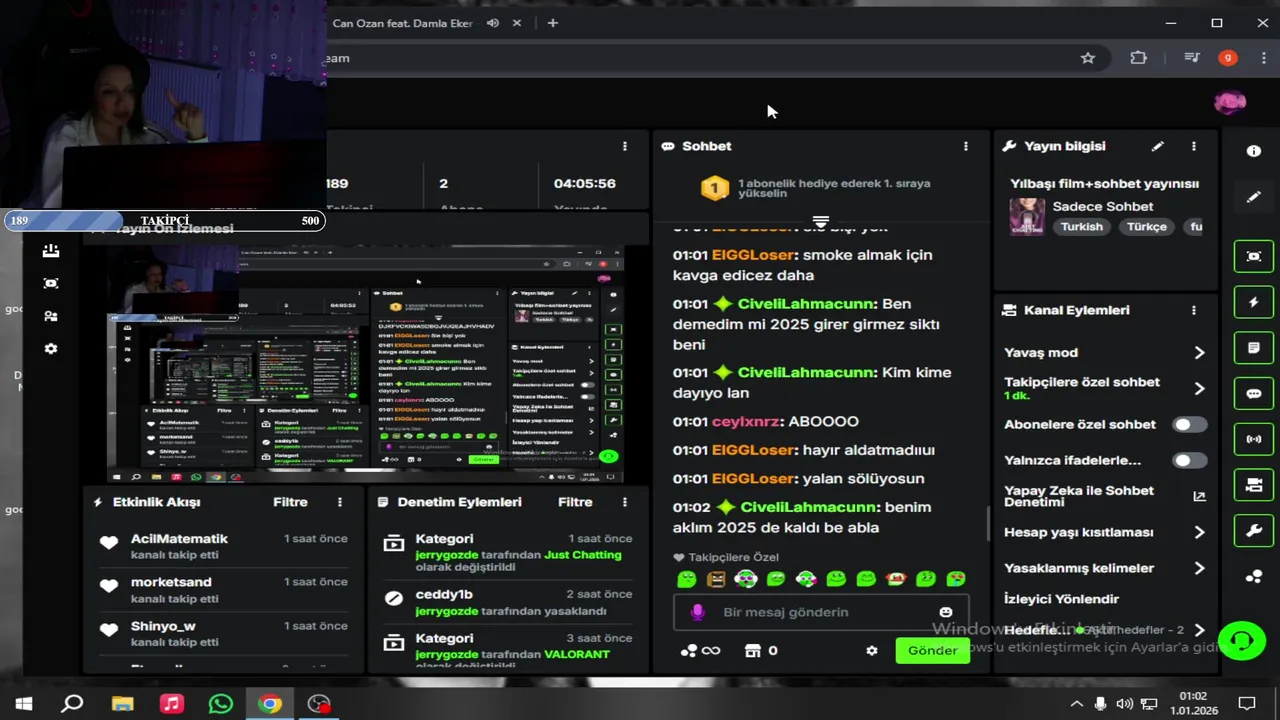Click the first green emote in chat
This screenshot has width=1280, height=720.
click(x=686, y=579)
